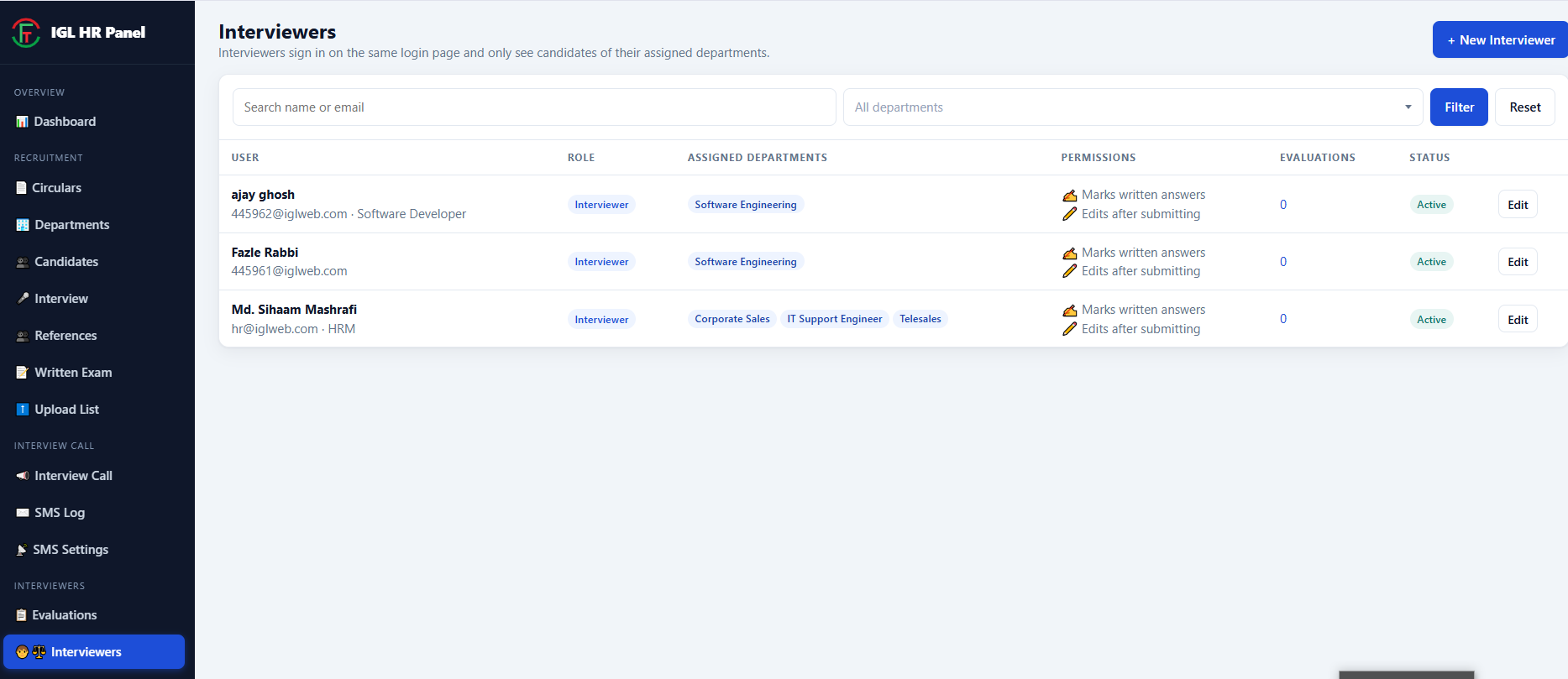
Task: Click the References people icon
Action: 23,336
